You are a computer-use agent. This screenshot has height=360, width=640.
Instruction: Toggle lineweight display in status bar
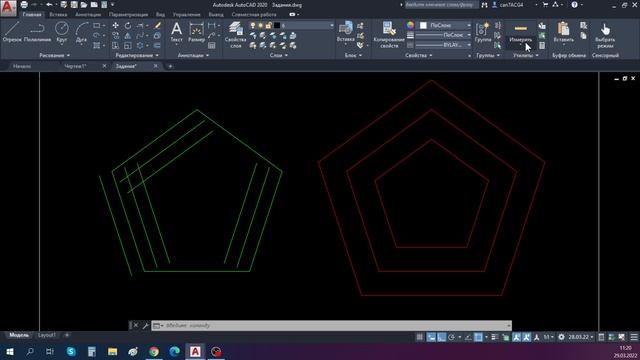pos(494,337)
